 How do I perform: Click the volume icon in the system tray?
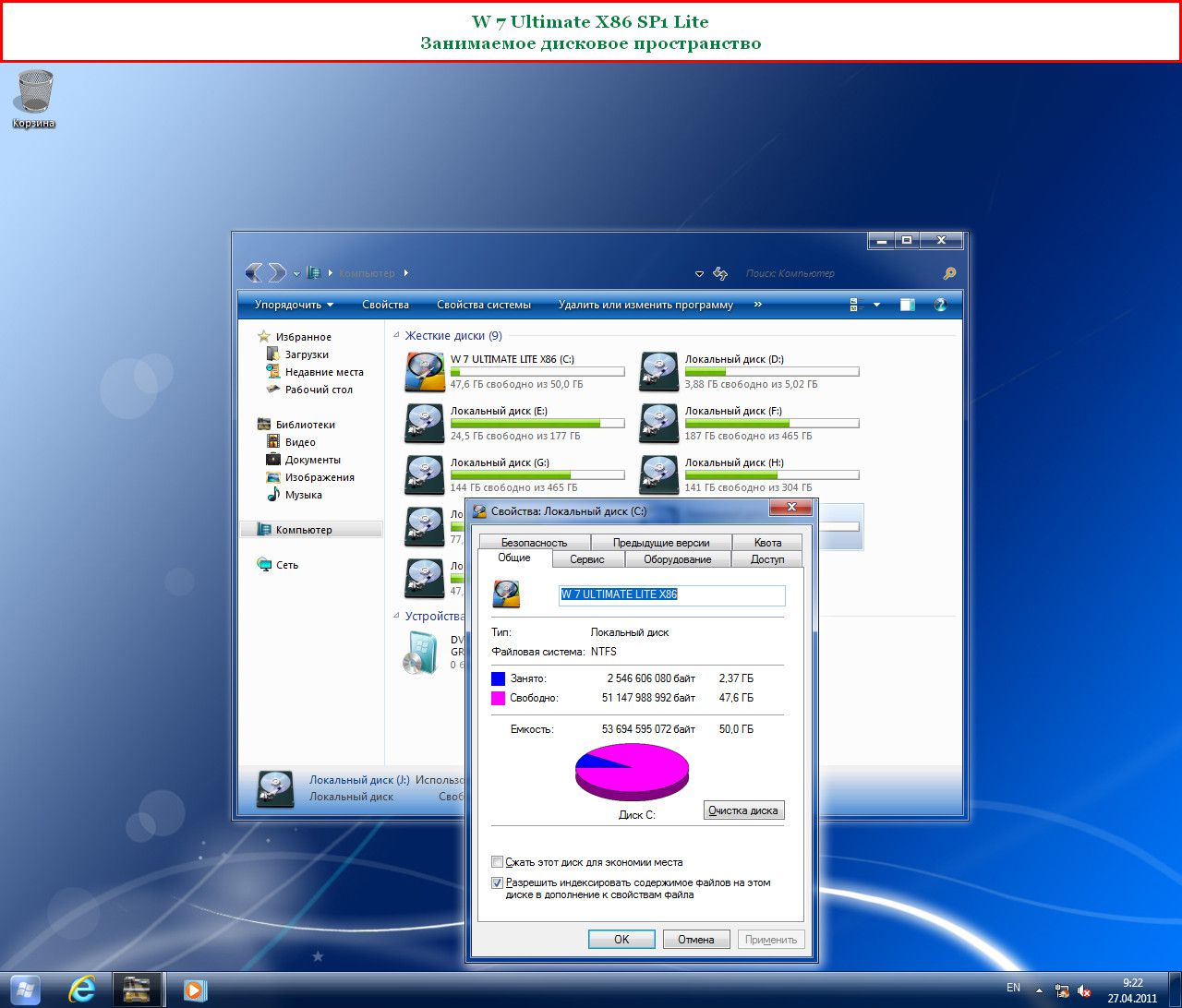click(1085, 990)
